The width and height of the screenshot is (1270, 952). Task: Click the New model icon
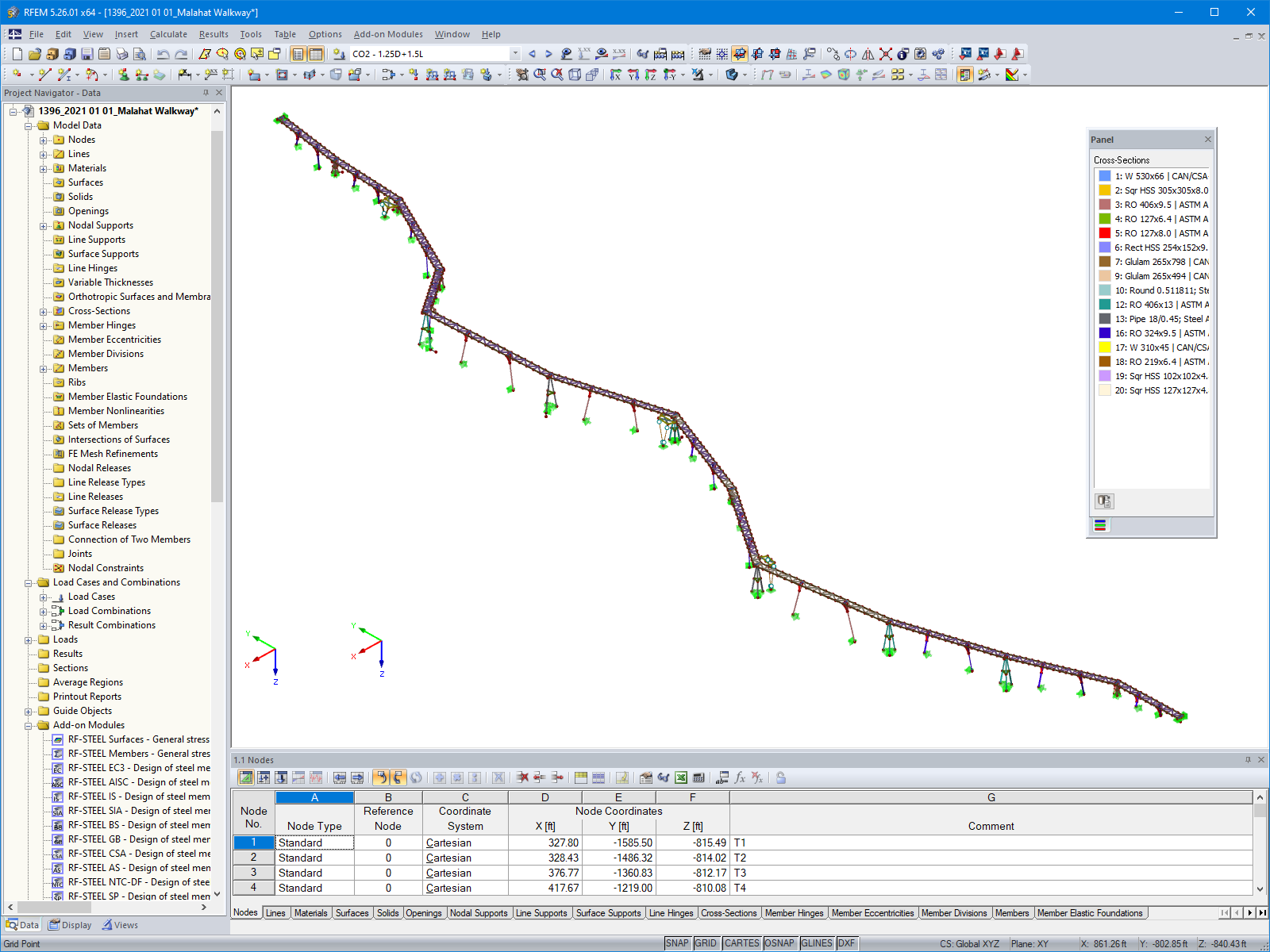17,54
